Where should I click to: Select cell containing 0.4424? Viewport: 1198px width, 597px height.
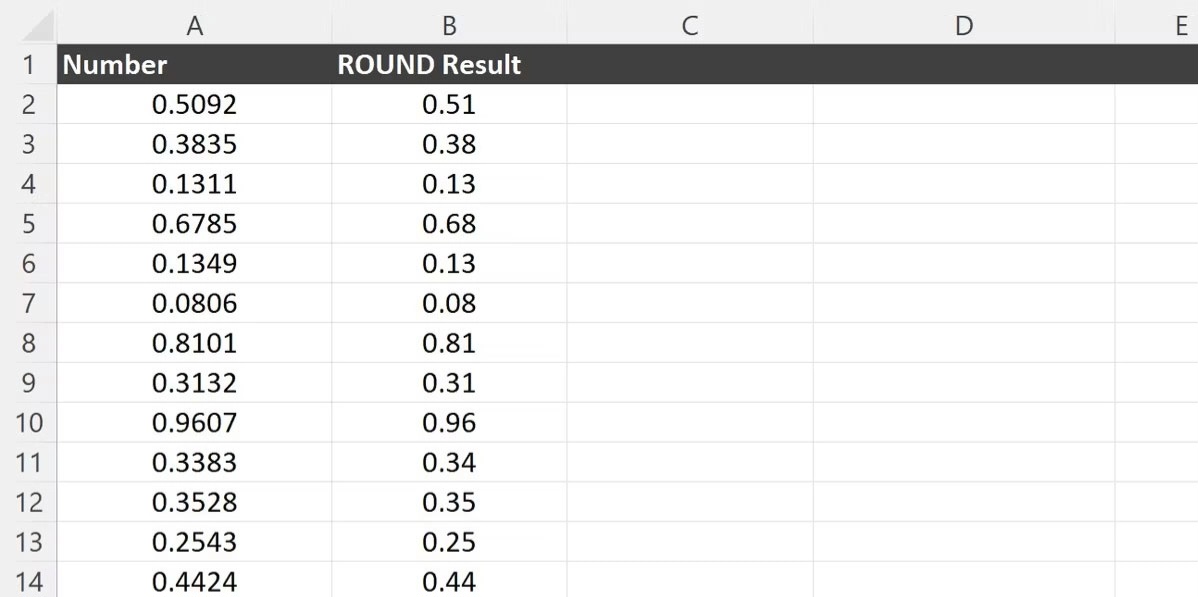point(195,580)
